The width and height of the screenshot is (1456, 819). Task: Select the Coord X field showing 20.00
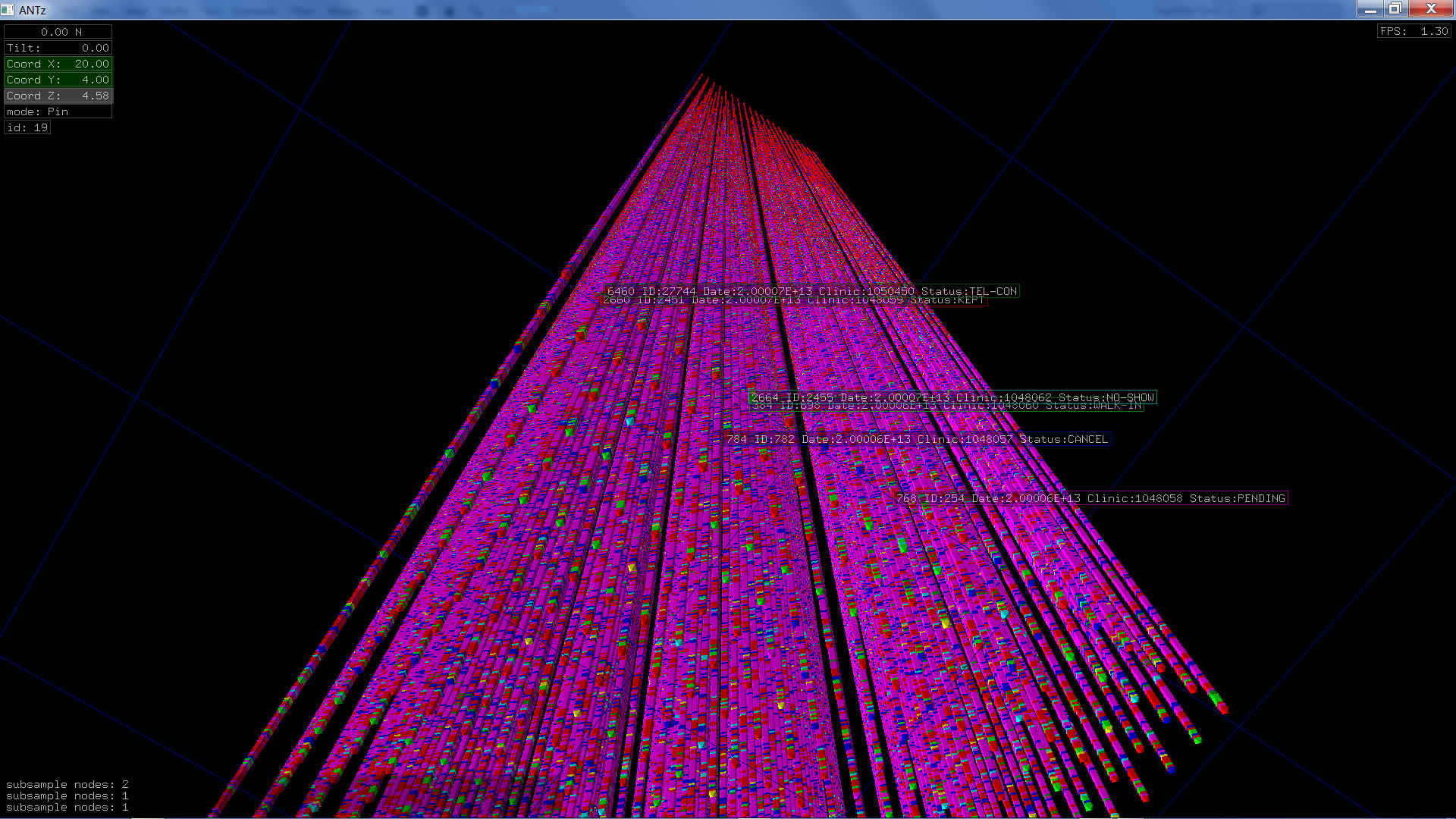[x=58, y=64]
